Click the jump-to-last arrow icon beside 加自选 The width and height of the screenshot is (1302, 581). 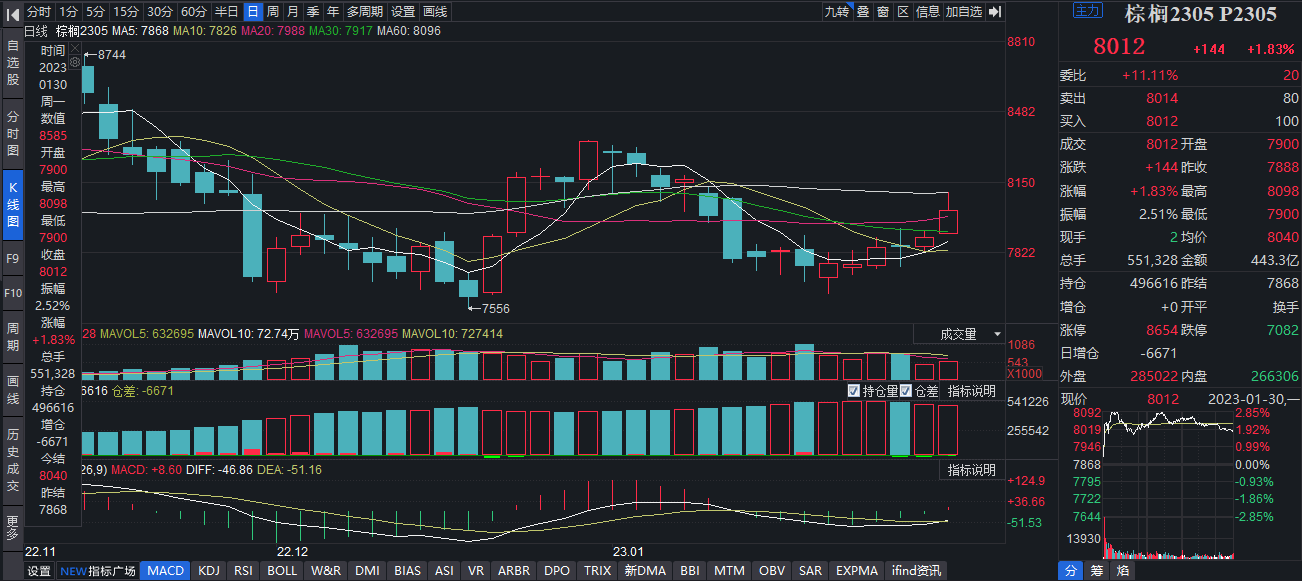pos(995,12)
